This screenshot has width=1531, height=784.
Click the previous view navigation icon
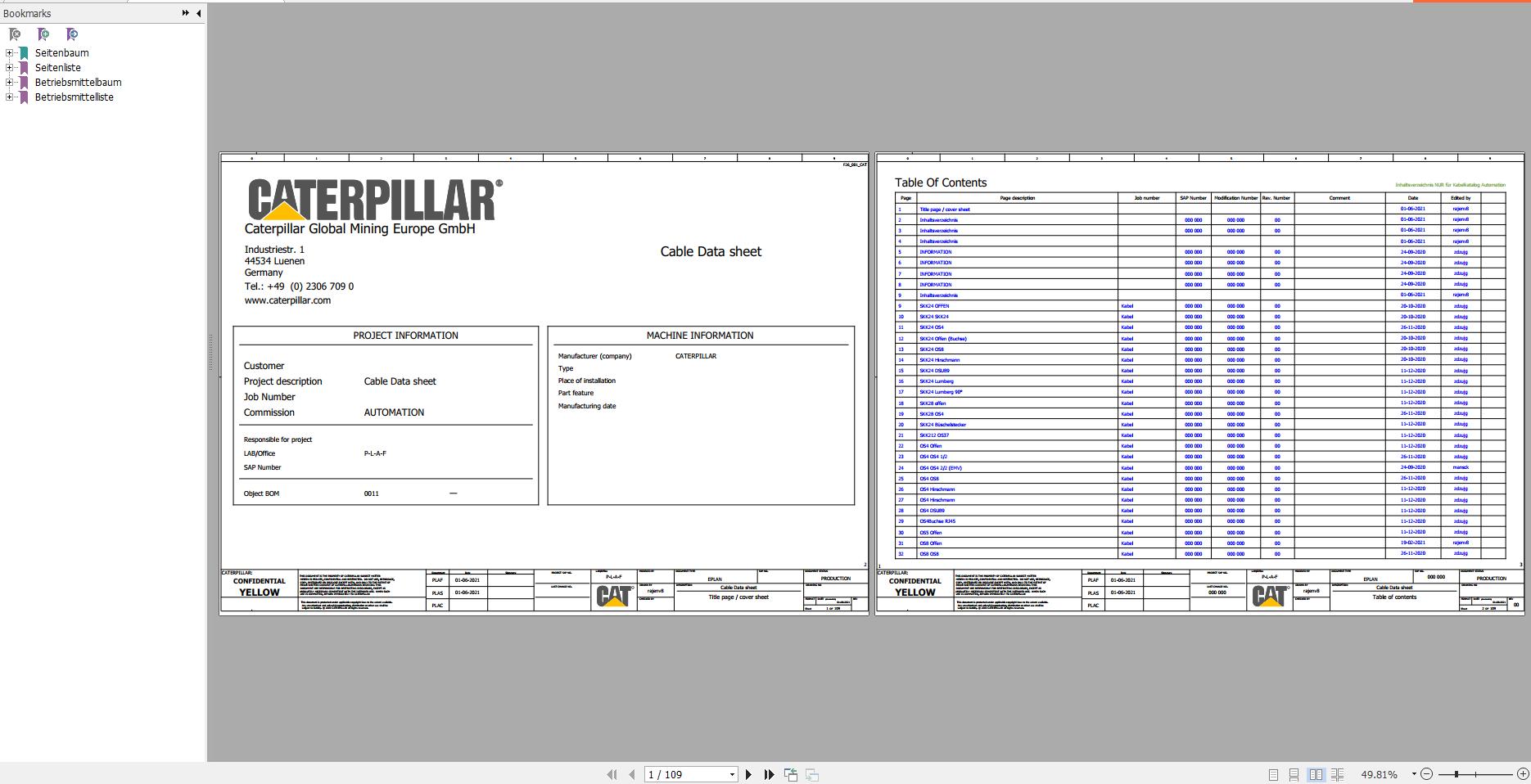point(791,774)
